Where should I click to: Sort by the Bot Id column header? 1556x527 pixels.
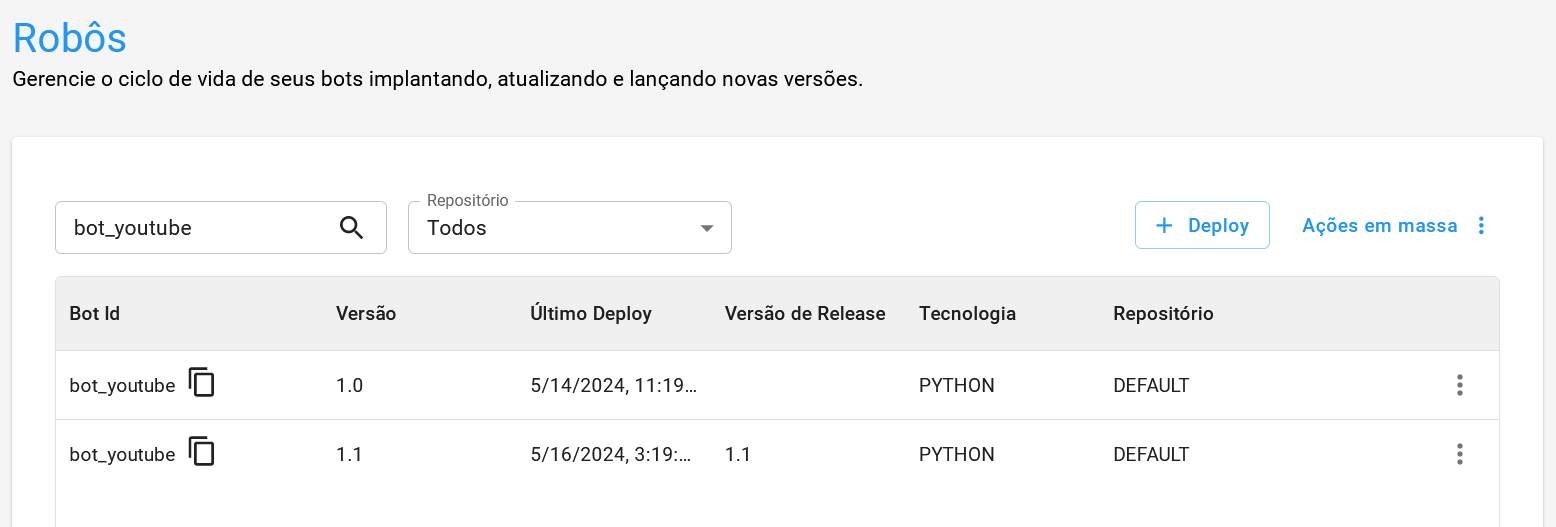click(95, 314)
